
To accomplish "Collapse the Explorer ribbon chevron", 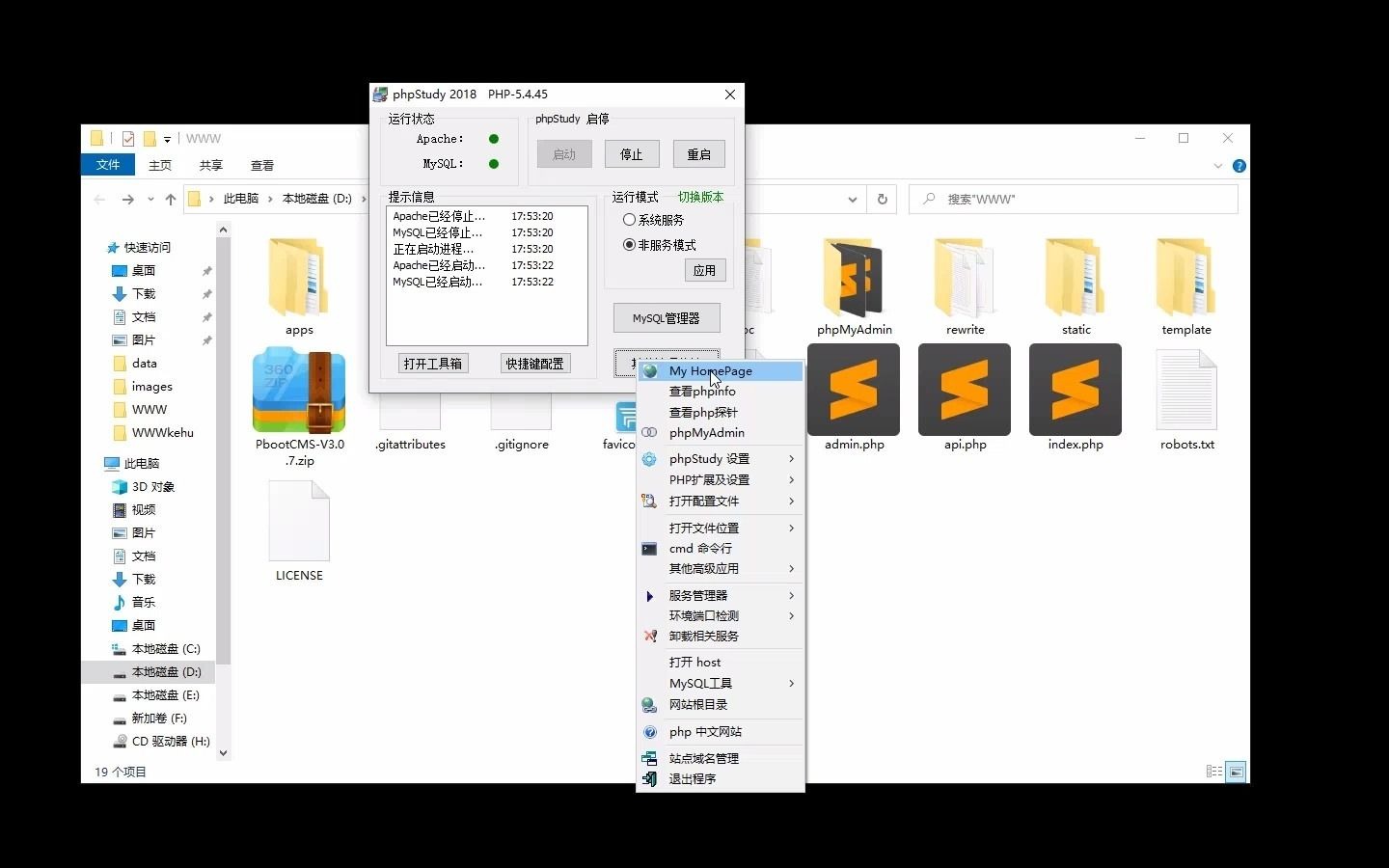I will [1217, 166].
